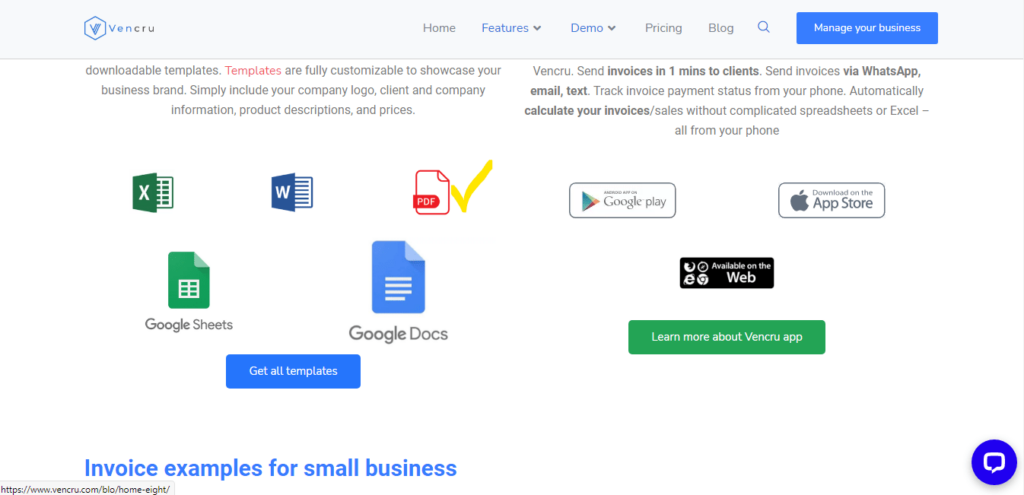This screenshot has width=1024, height=495.
Task: Click the Download on the App Store badge
Action: [831, 200]
